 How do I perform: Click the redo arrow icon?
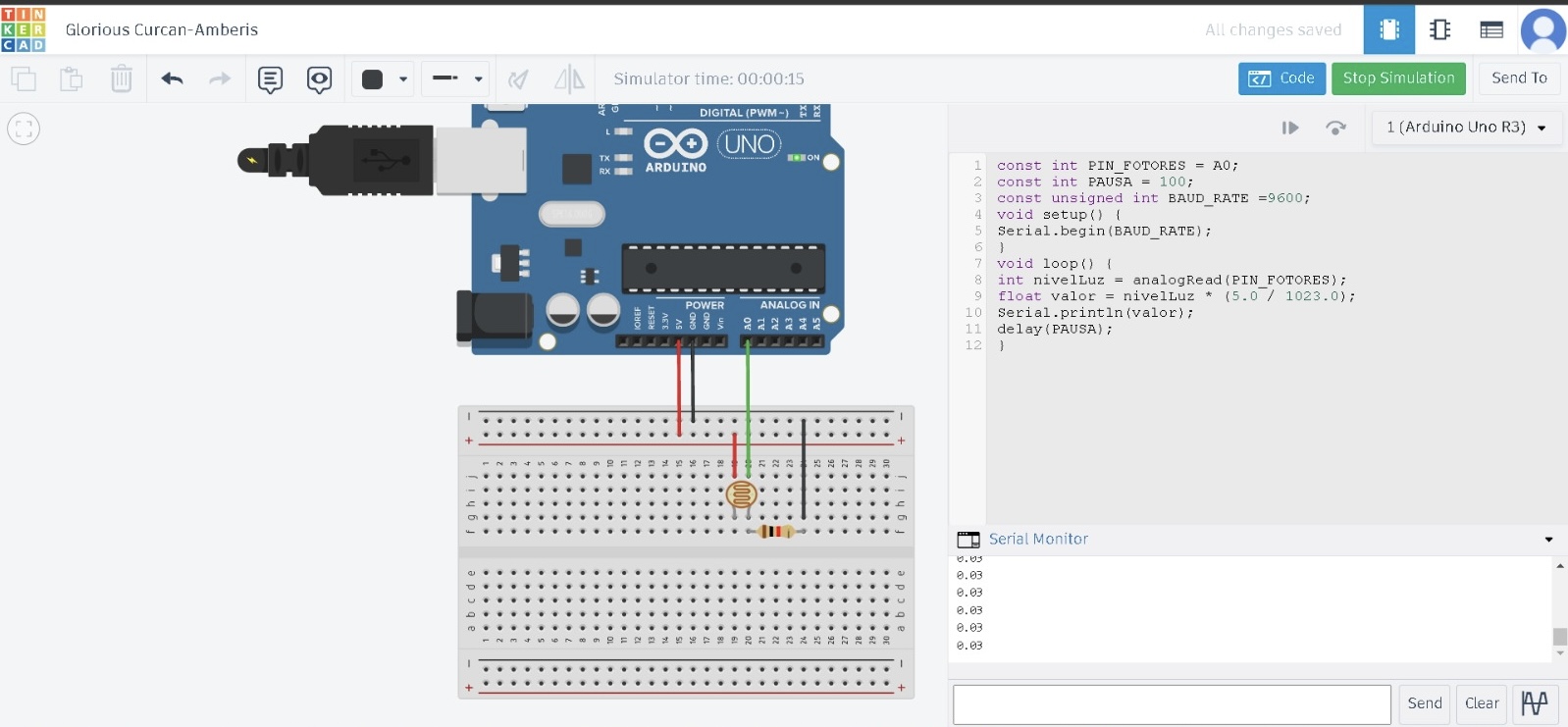coord(220,78)
